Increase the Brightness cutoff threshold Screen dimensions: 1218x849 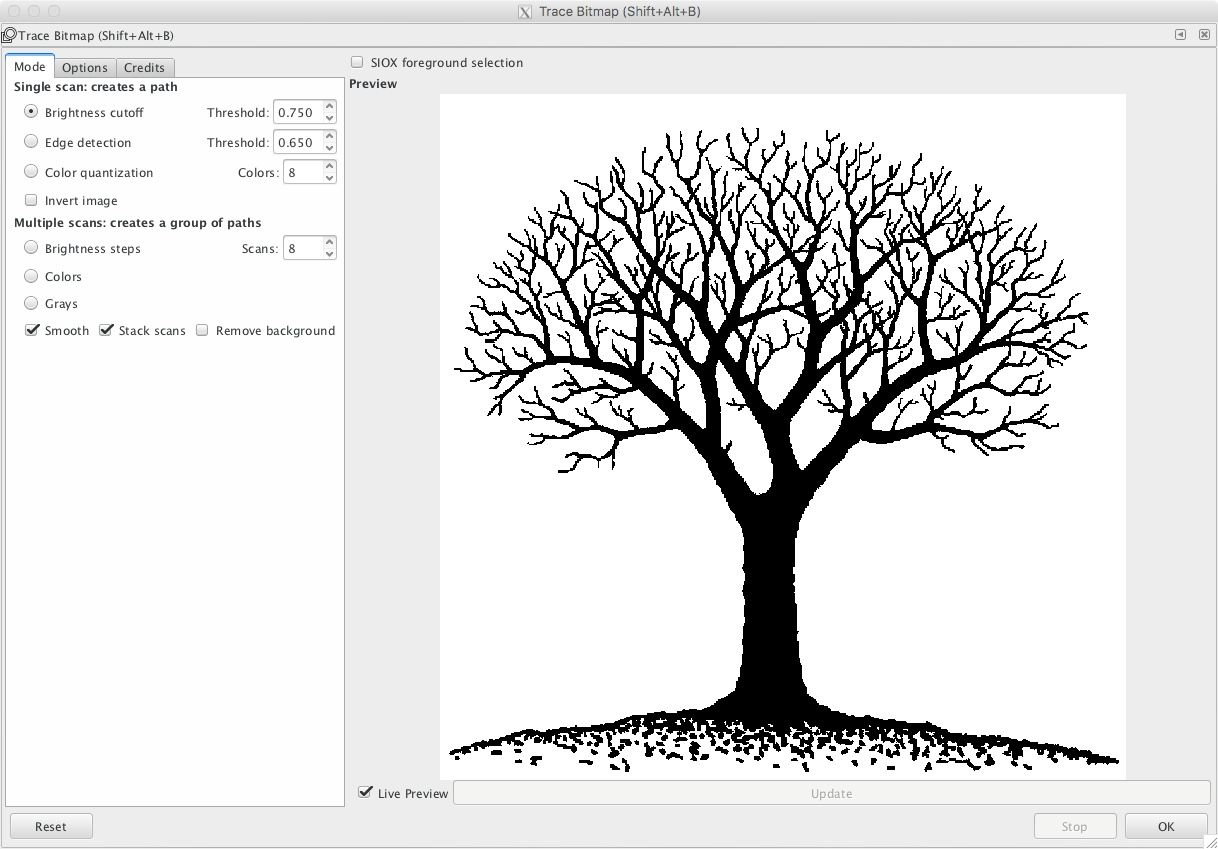click(x=329, y=106)
